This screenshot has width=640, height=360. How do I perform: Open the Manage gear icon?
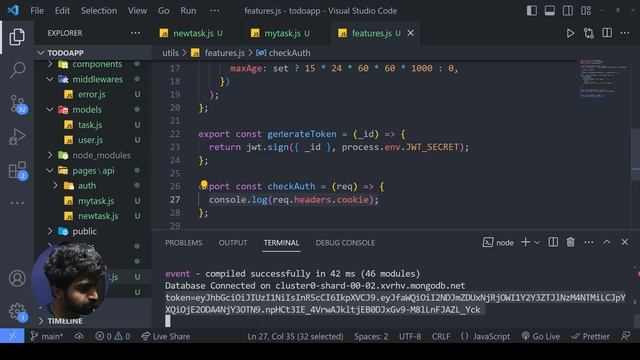pos(17,311)
